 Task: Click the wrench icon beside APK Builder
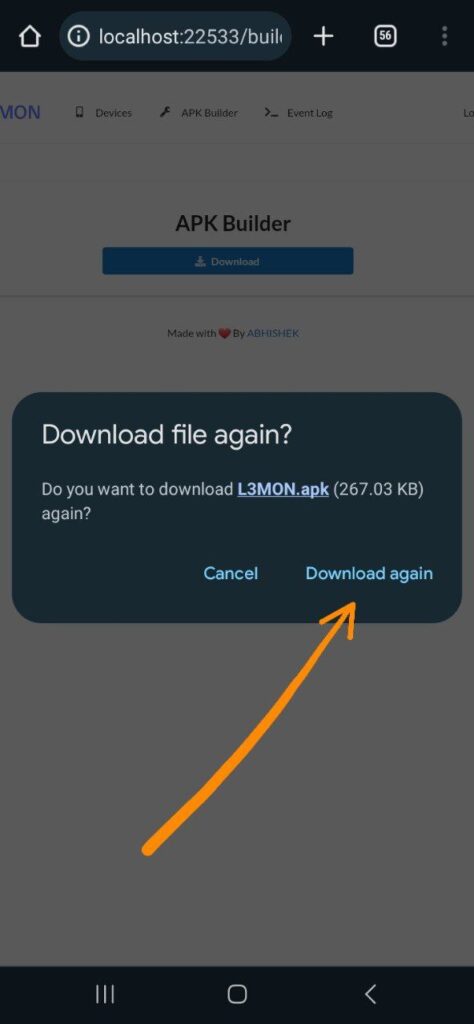point(165,112)
